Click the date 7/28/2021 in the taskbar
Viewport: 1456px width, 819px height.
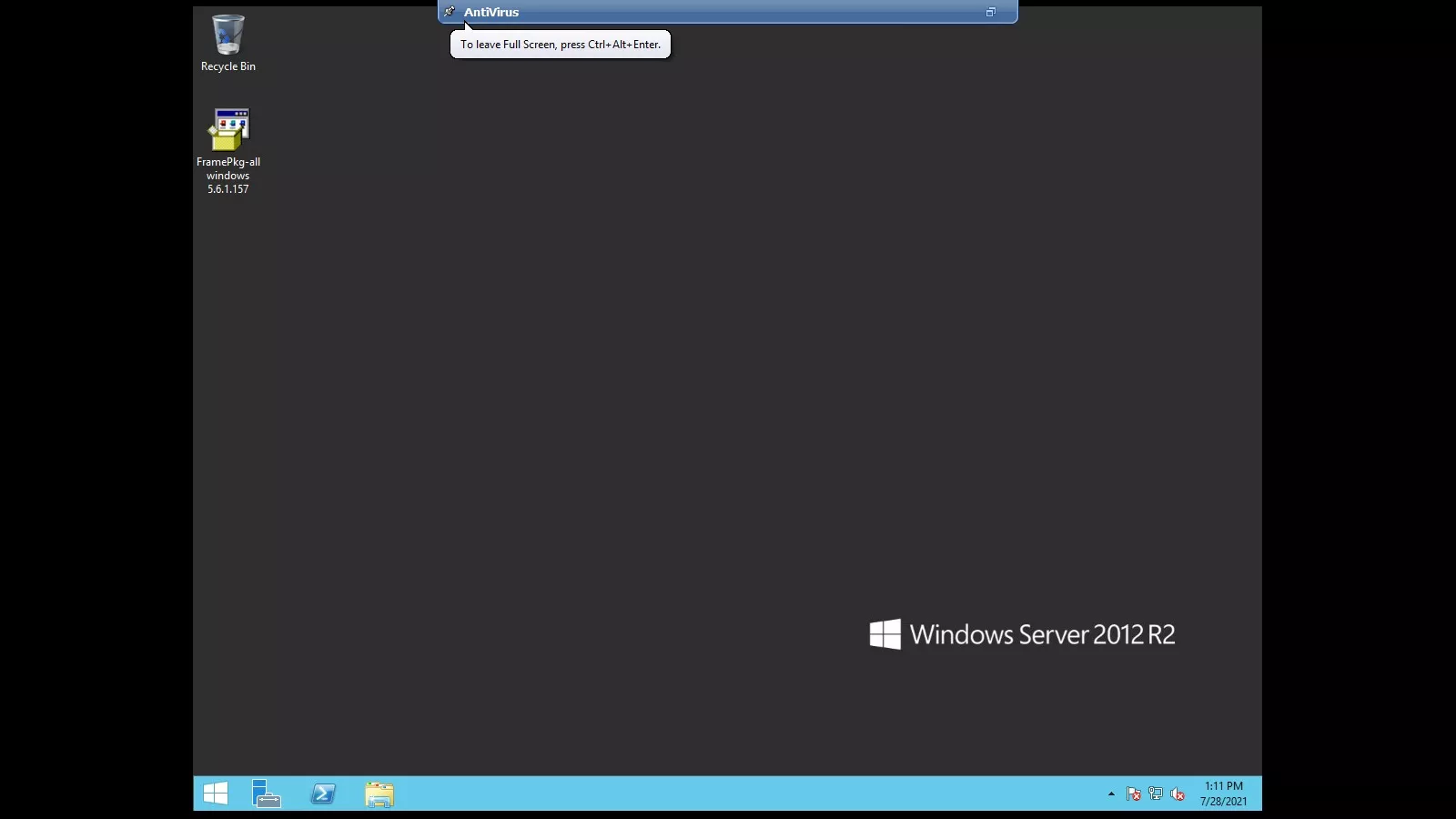[1223, 802]
